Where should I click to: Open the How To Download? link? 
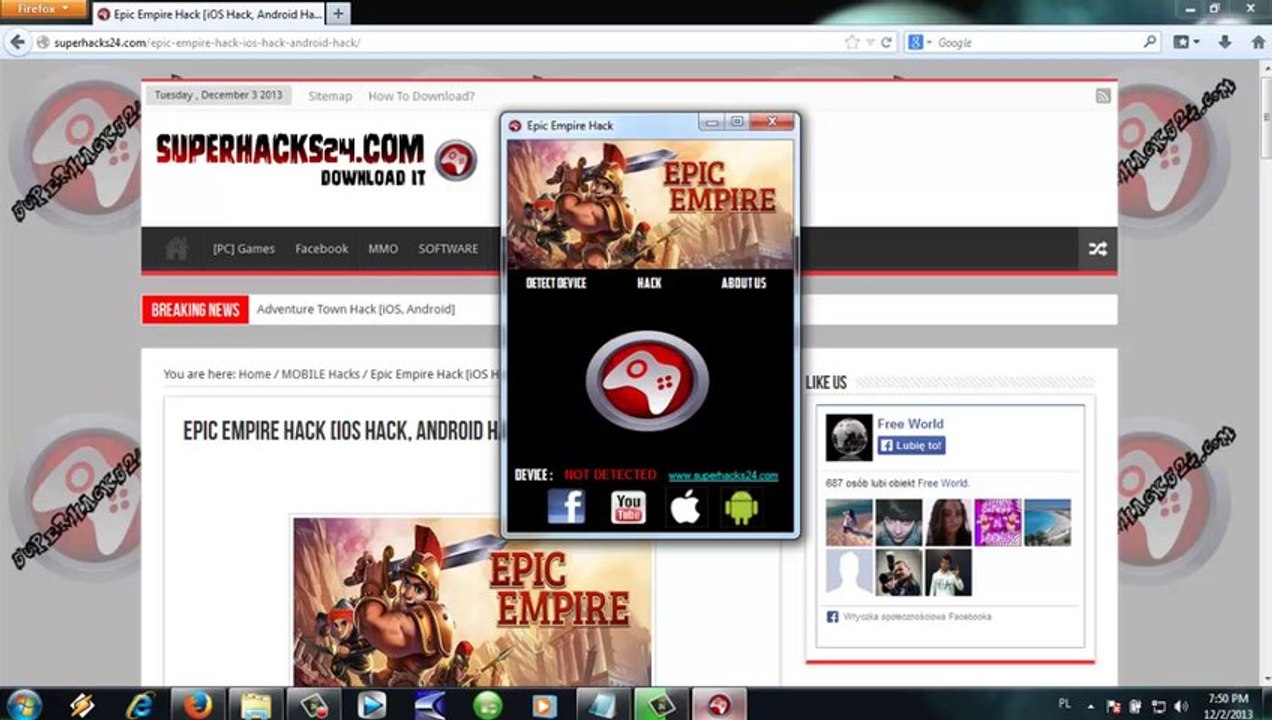pos(421,96)
